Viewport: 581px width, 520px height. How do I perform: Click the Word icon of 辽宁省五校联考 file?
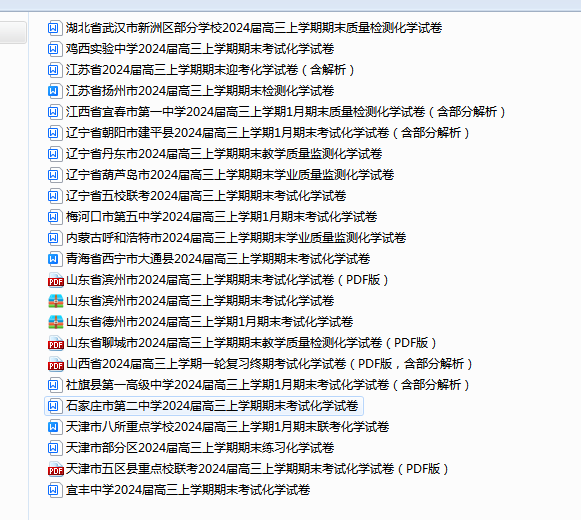[54, 196]
